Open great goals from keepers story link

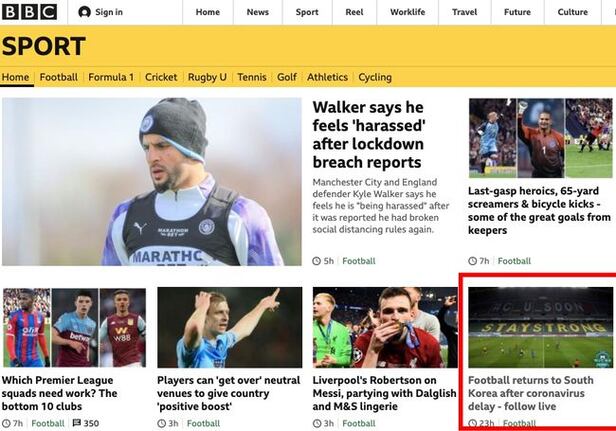click(x=539, y=210)
